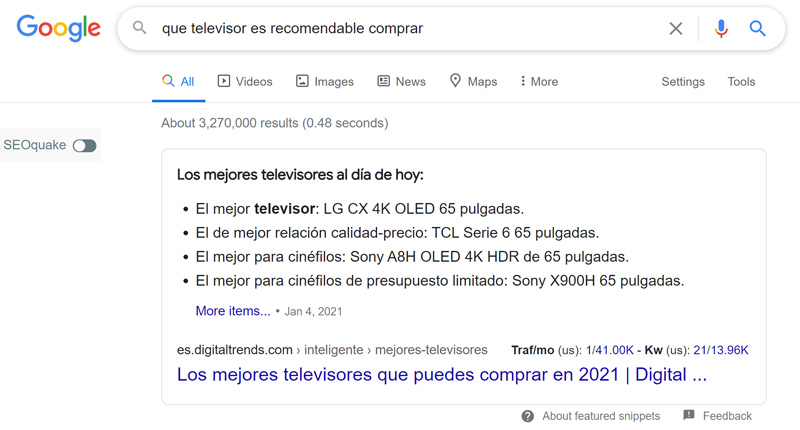Viewport: 800px width, 430px height.
Task: Start voice search with the microphone icon
Action: pyautogui.click(x=721, y=29)
